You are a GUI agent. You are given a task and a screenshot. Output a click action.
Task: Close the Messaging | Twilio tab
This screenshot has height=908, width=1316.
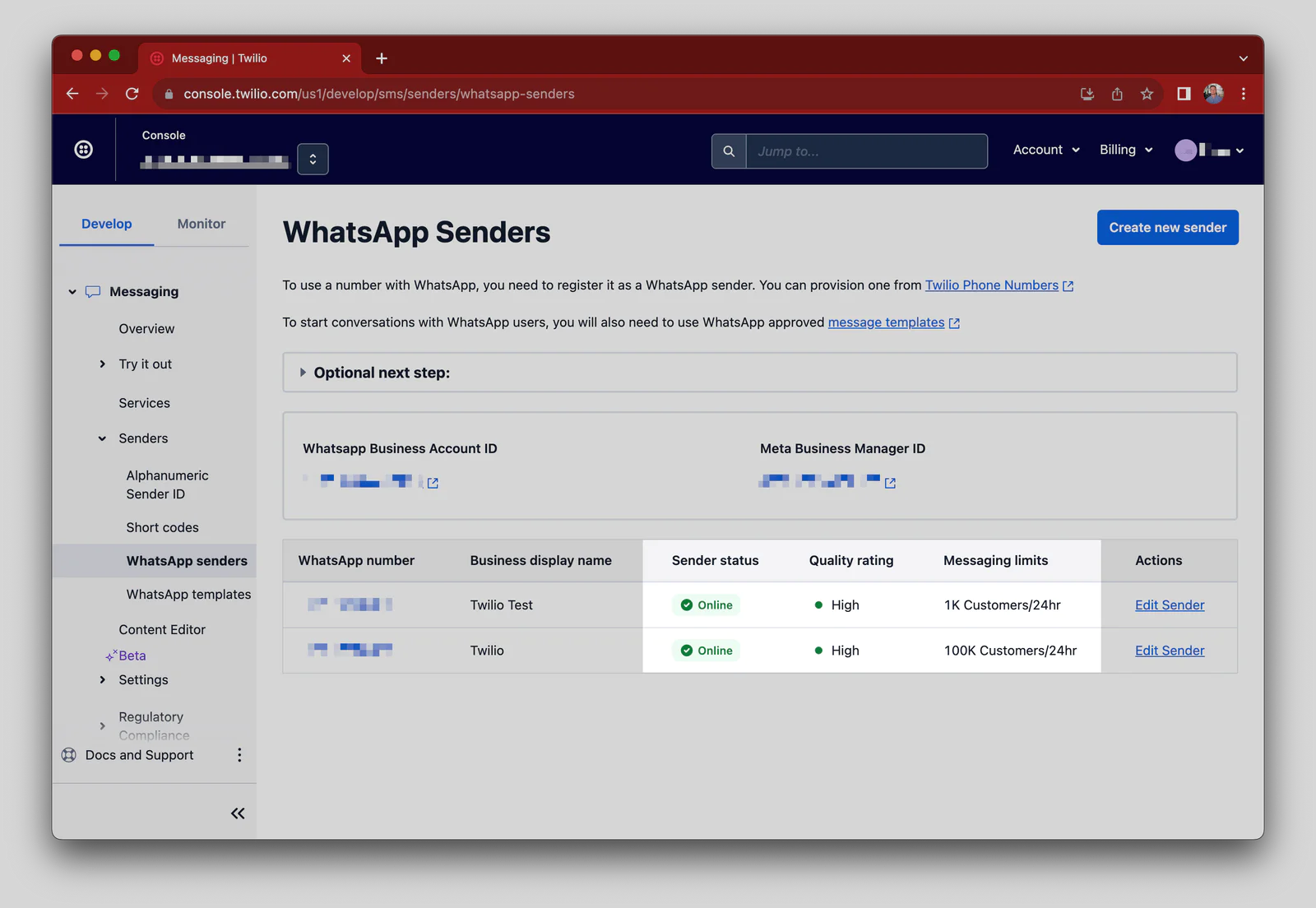point(346,58)
